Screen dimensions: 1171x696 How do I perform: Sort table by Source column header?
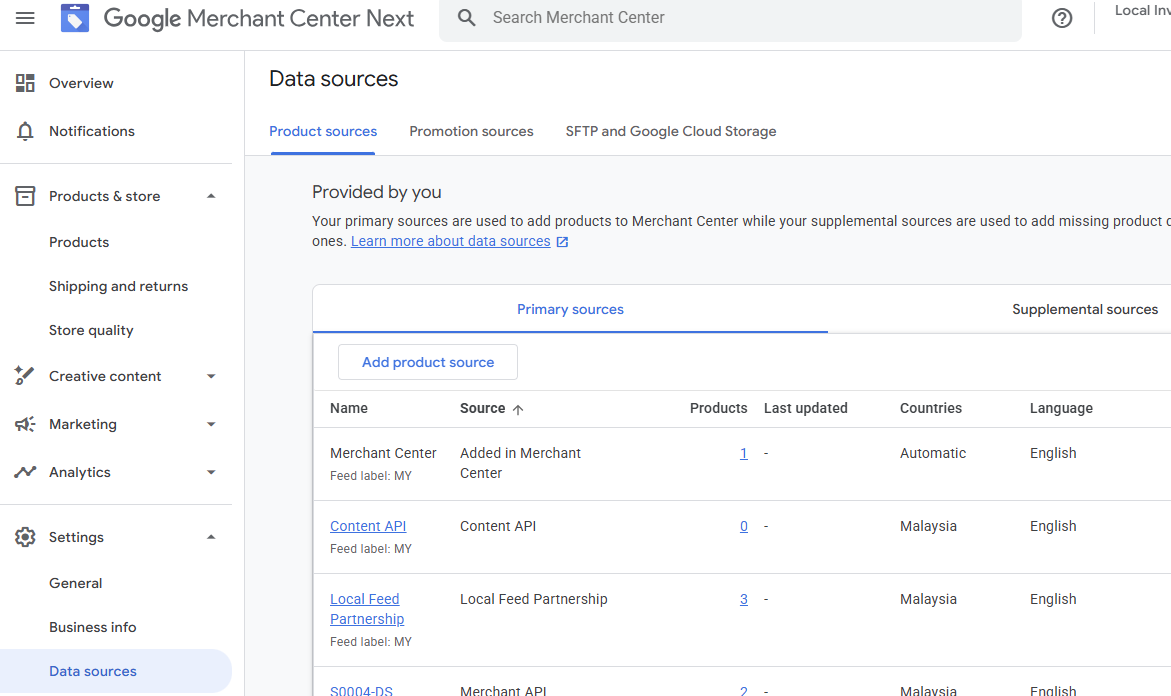point(483,408)
